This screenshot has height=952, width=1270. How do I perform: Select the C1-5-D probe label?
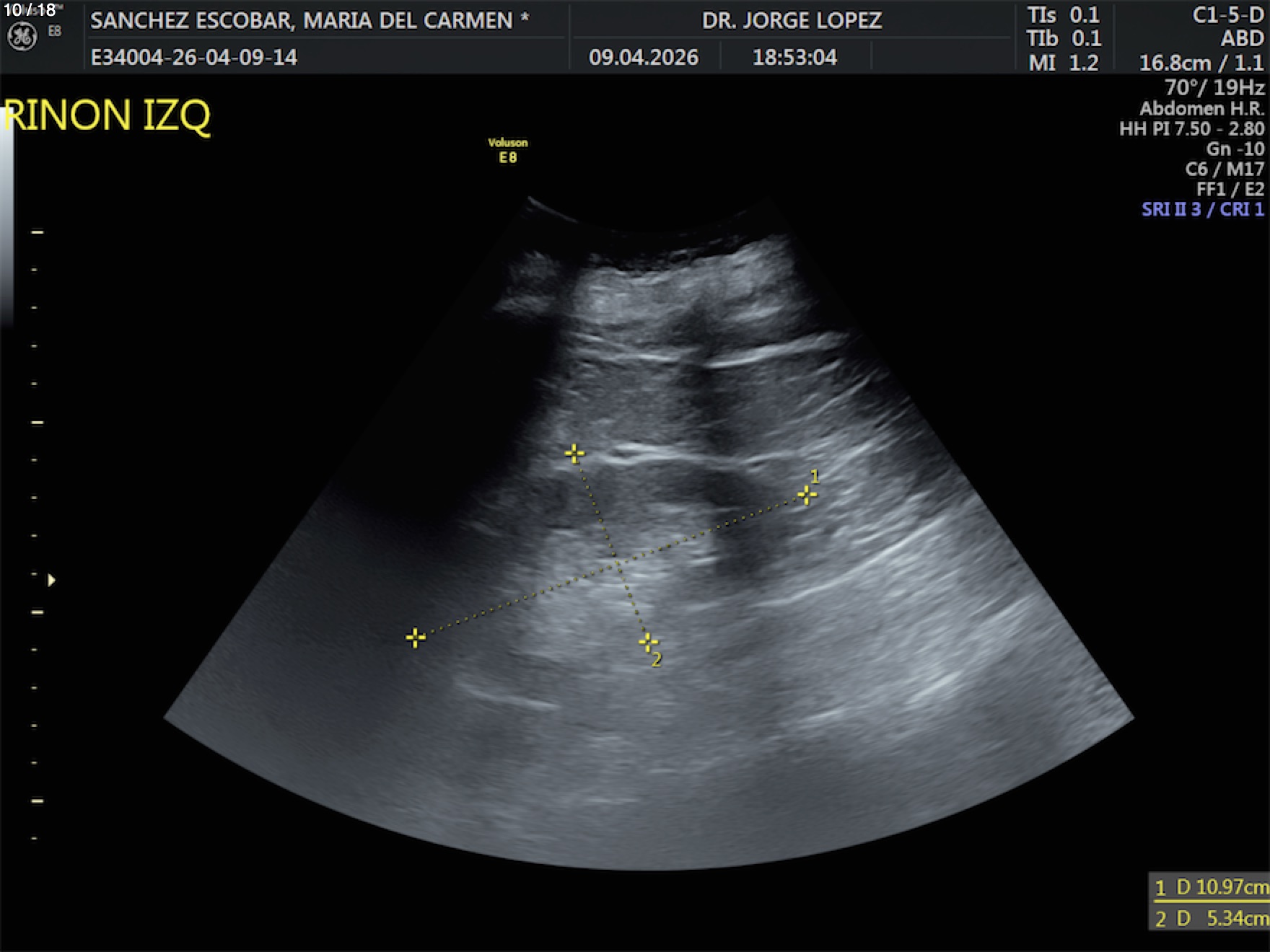click(x=1227, y=15)
